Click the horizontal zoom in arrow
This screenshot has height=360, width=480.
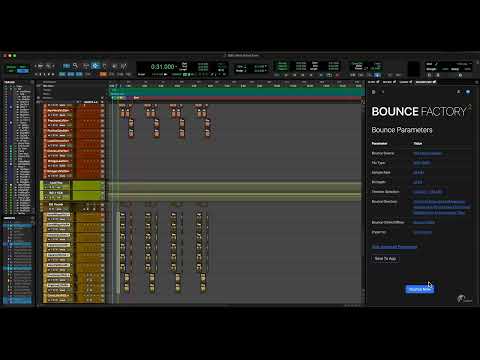[53, 66]
